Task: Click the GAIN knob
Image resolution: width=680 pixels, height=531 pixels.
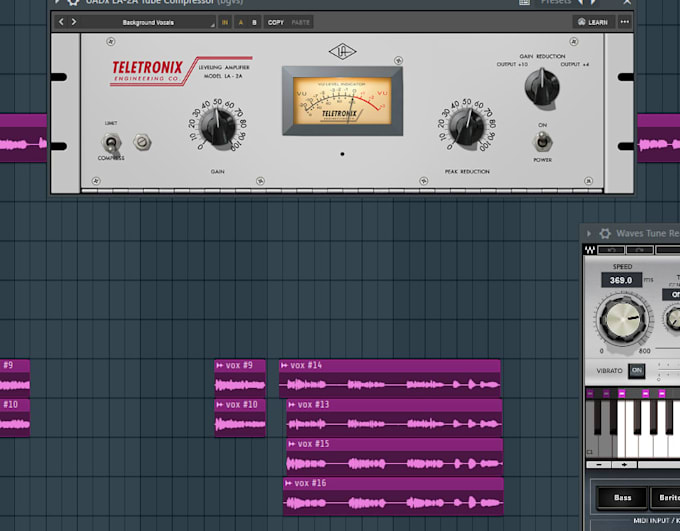Action: point(218,128)
